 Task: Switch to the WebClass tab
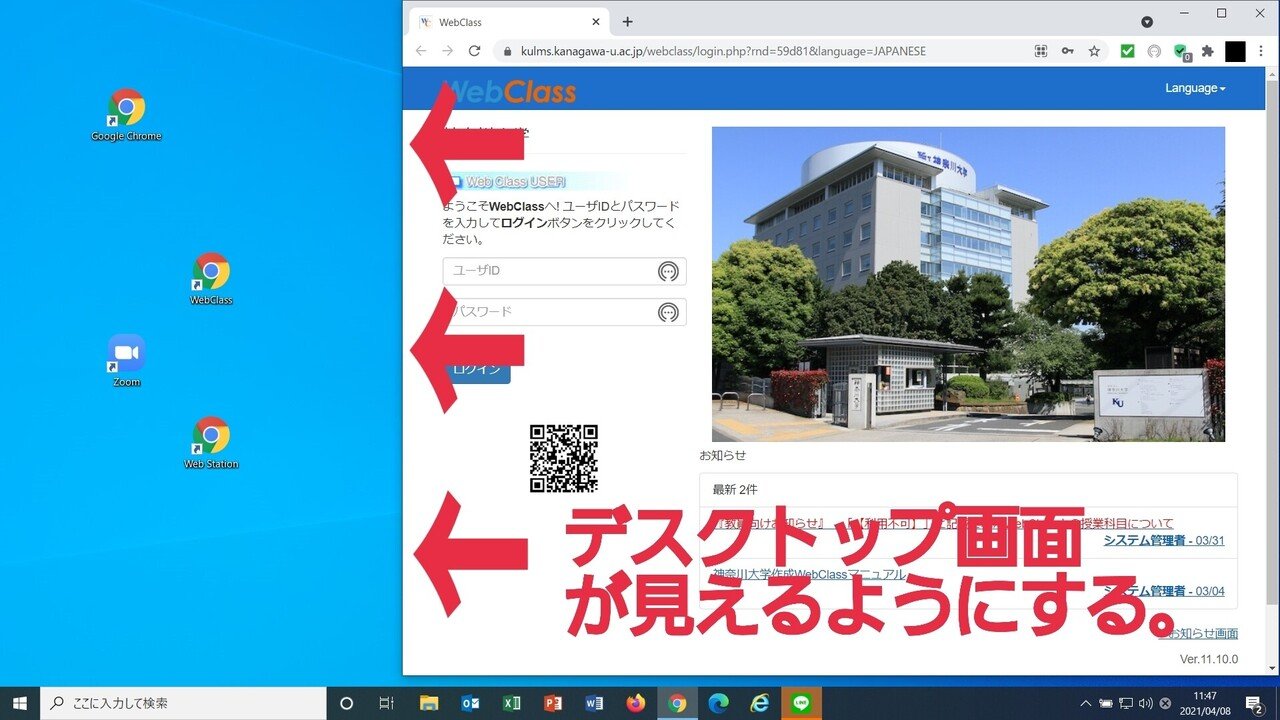click(508, 21)
